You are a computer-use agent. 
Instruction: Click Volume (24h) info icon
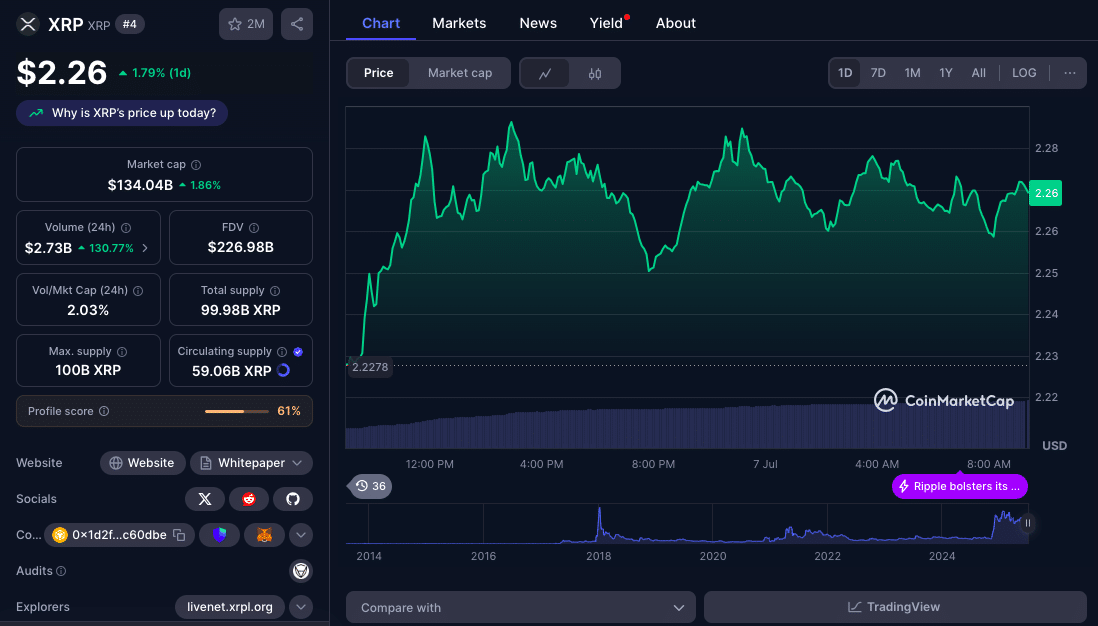pos(126,228)
